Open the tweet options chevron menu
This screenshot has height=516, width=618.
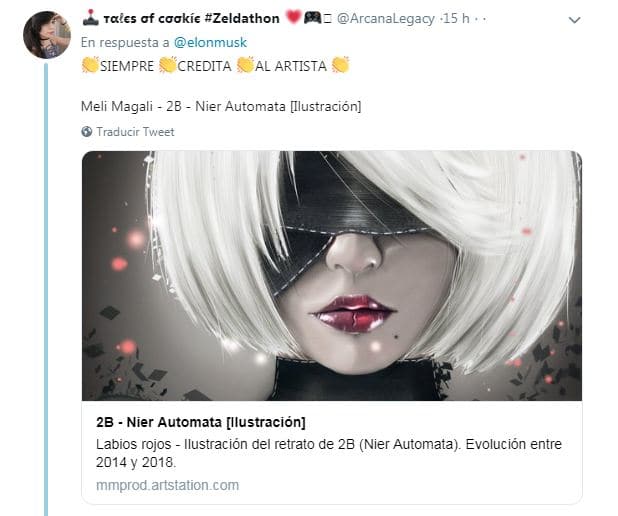tap(575, 20)
